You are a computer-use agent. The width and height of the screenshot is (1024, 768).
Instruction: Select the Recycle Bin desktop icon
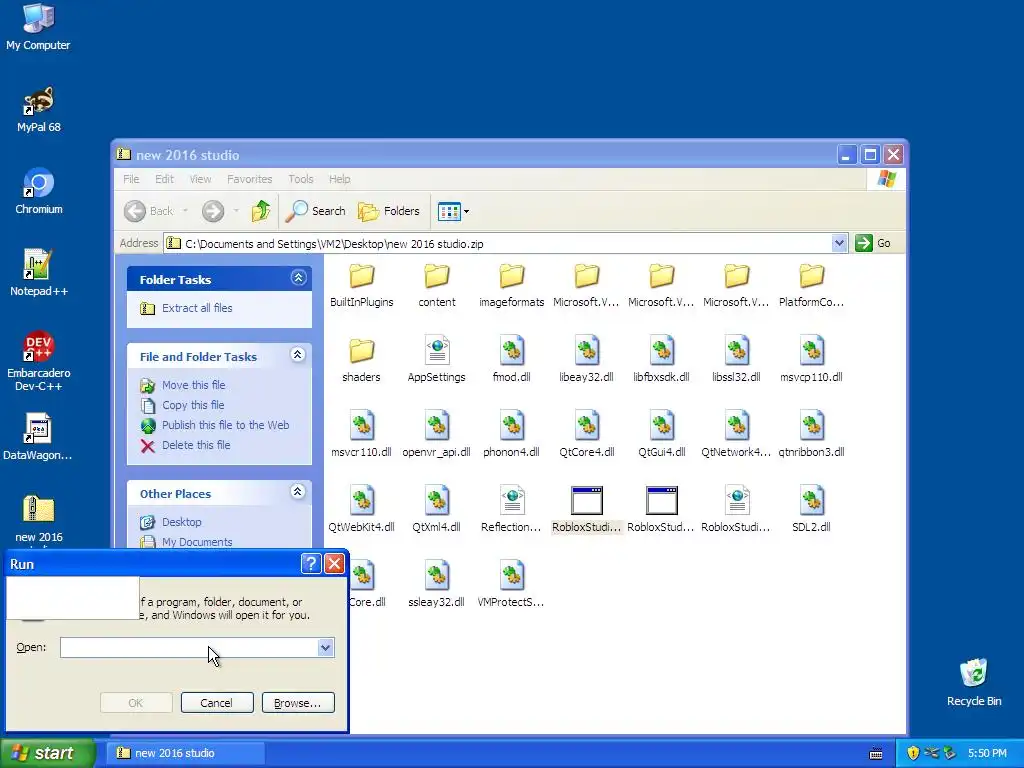pos(974,682)
